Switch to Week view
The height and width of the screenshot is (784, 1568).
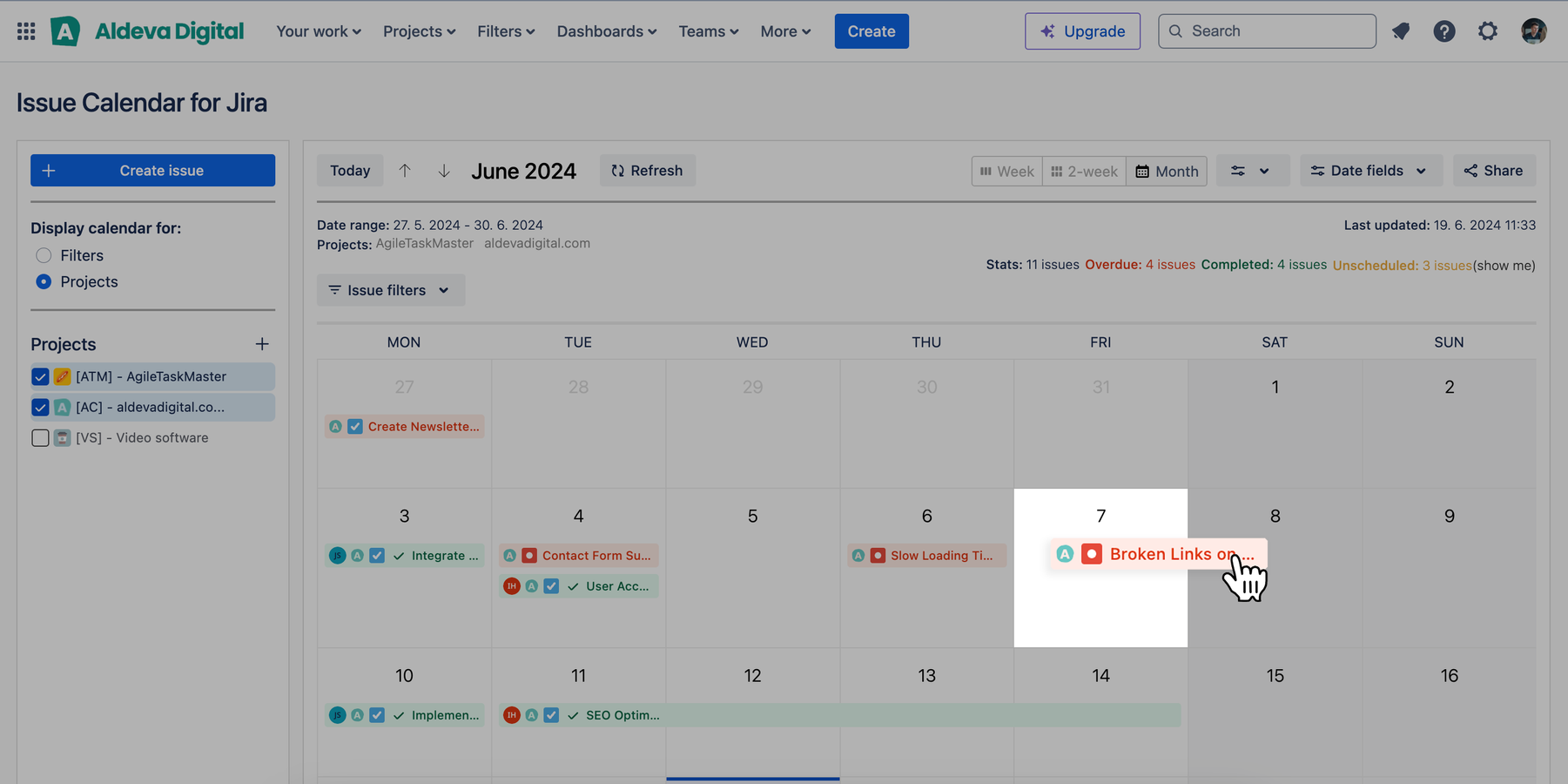[1007, 172]
